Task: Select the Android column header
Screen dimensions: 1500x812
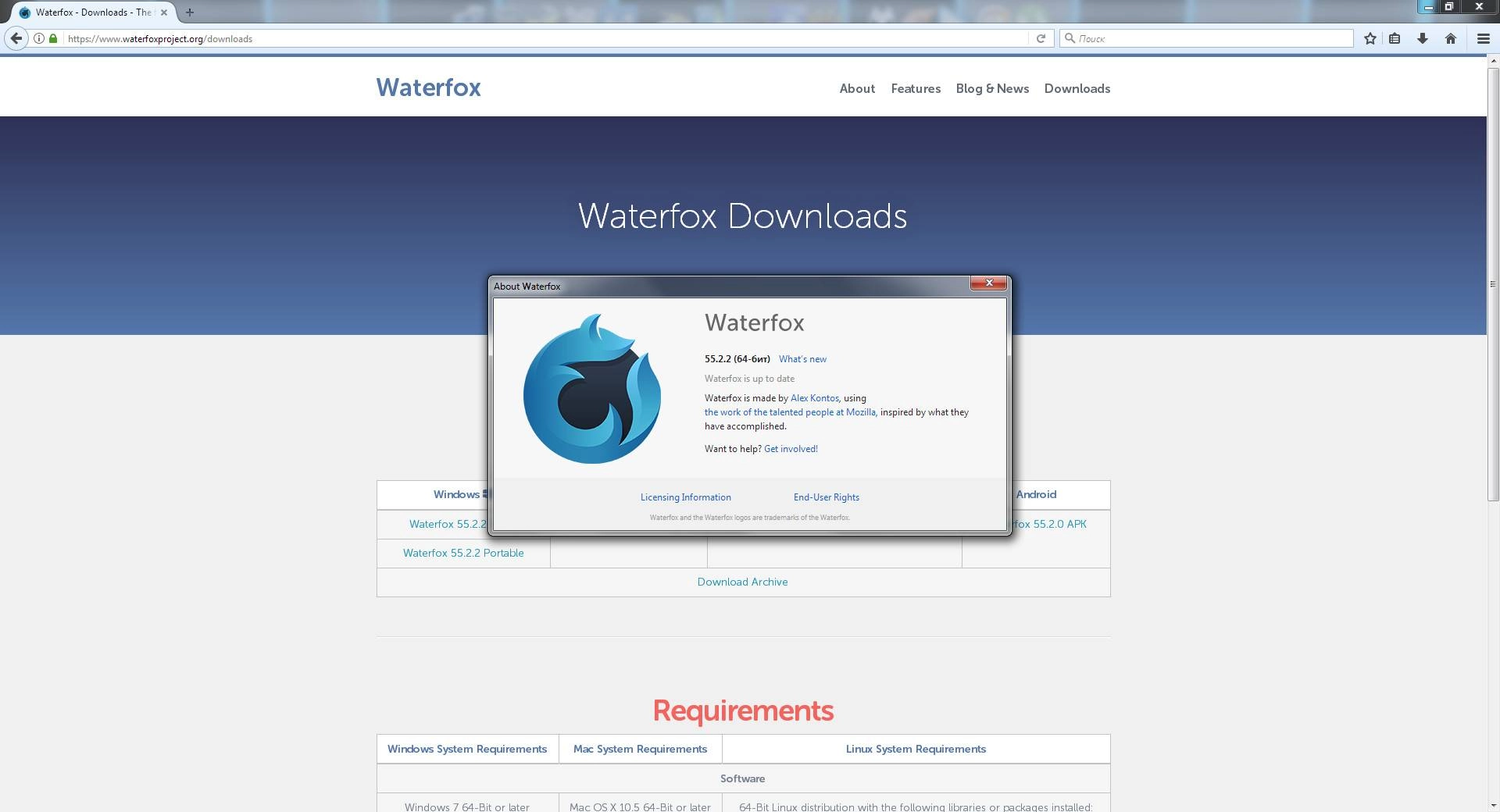Action: pos(1036,494)
